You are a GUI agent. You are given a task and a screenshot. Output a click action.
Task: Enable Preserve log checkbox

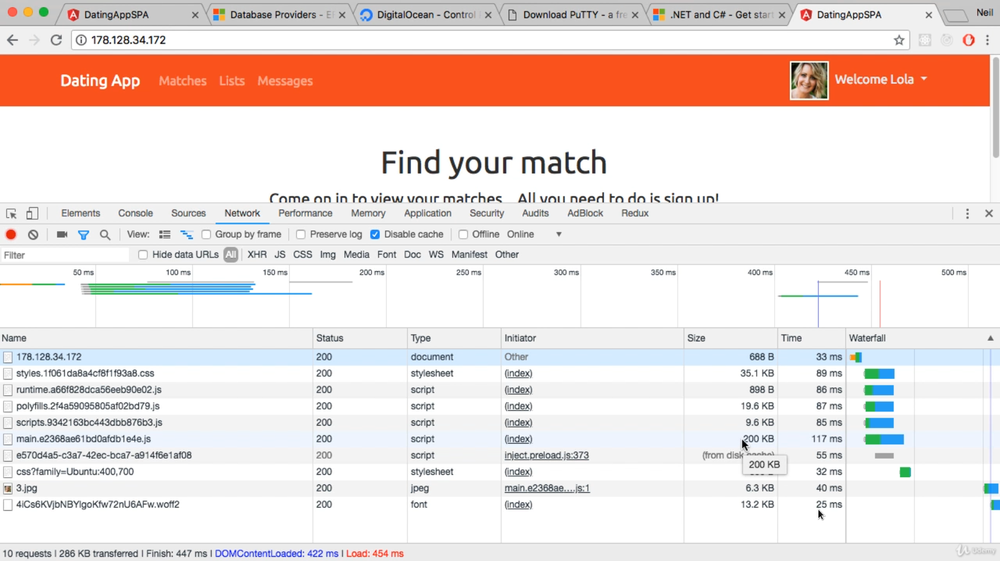coord(301,235)
